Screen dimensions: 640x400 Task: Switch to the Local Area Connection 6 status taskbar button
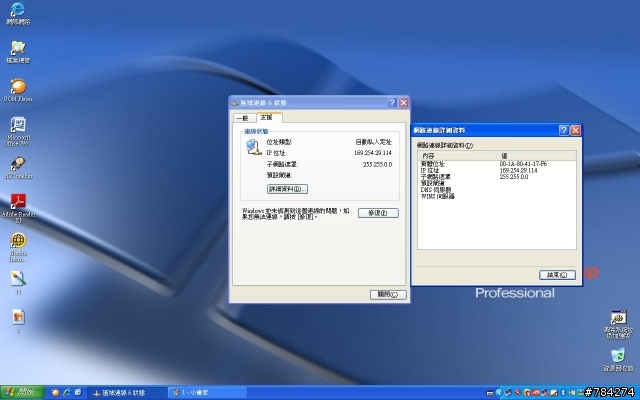click(127, 393)
